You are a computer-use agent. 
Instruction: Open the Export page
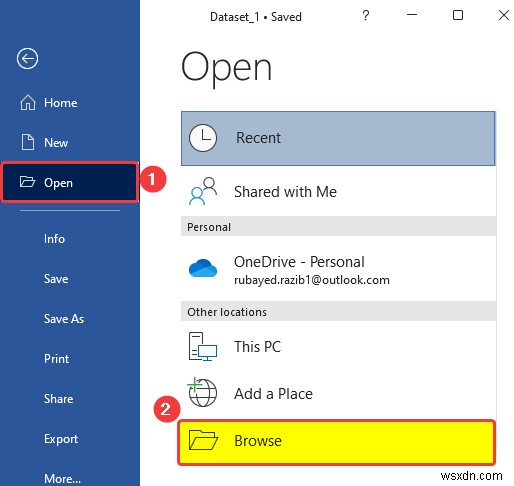pyautogui.click(x=61, y=439)
